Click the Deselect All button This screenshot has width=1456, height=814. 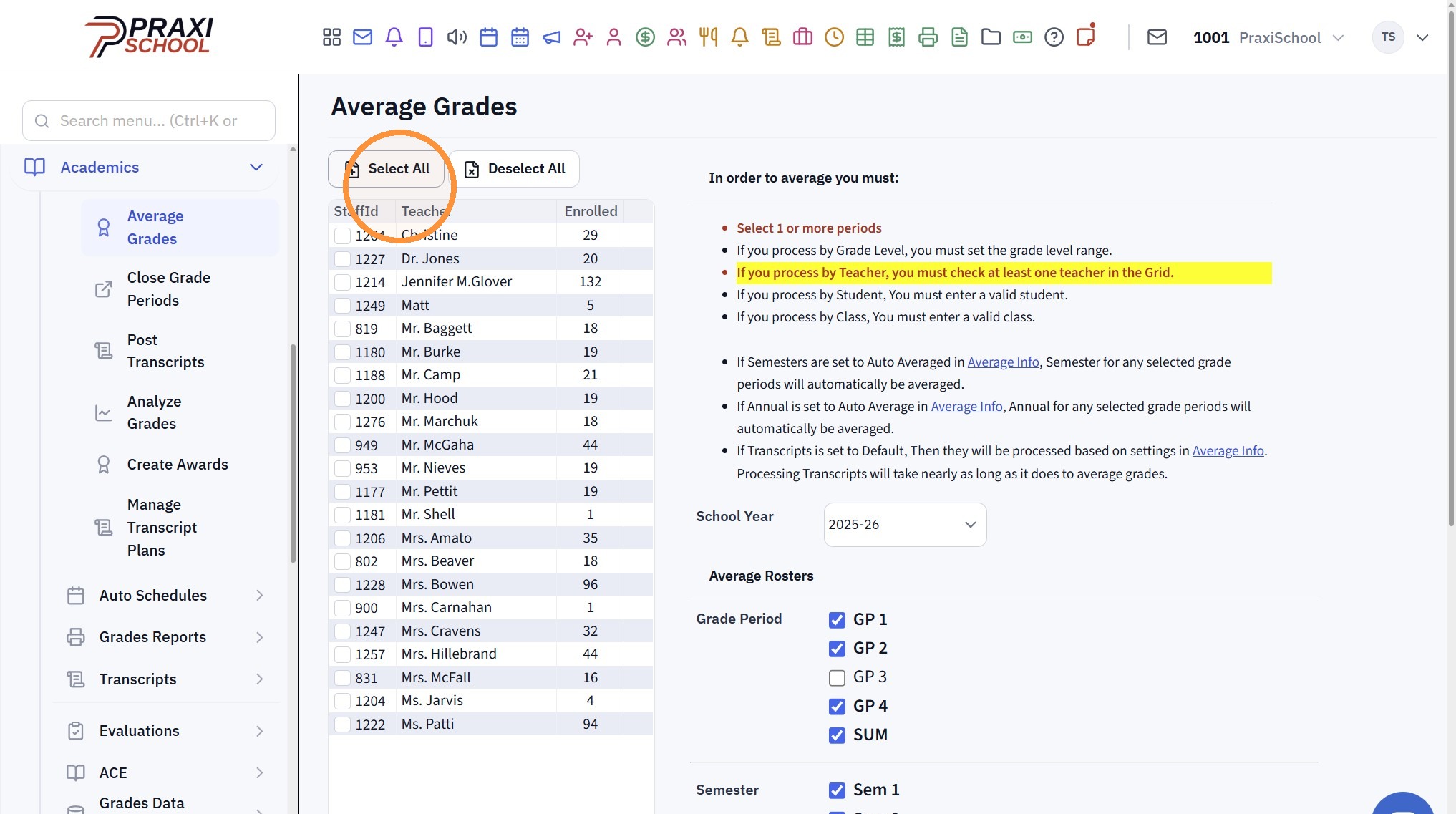pos(514,169)
